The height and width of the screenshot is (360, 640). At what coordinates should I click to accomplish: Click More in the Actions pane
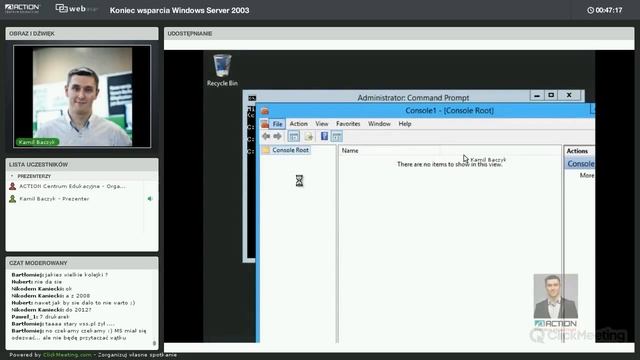[x=587, y=176]
